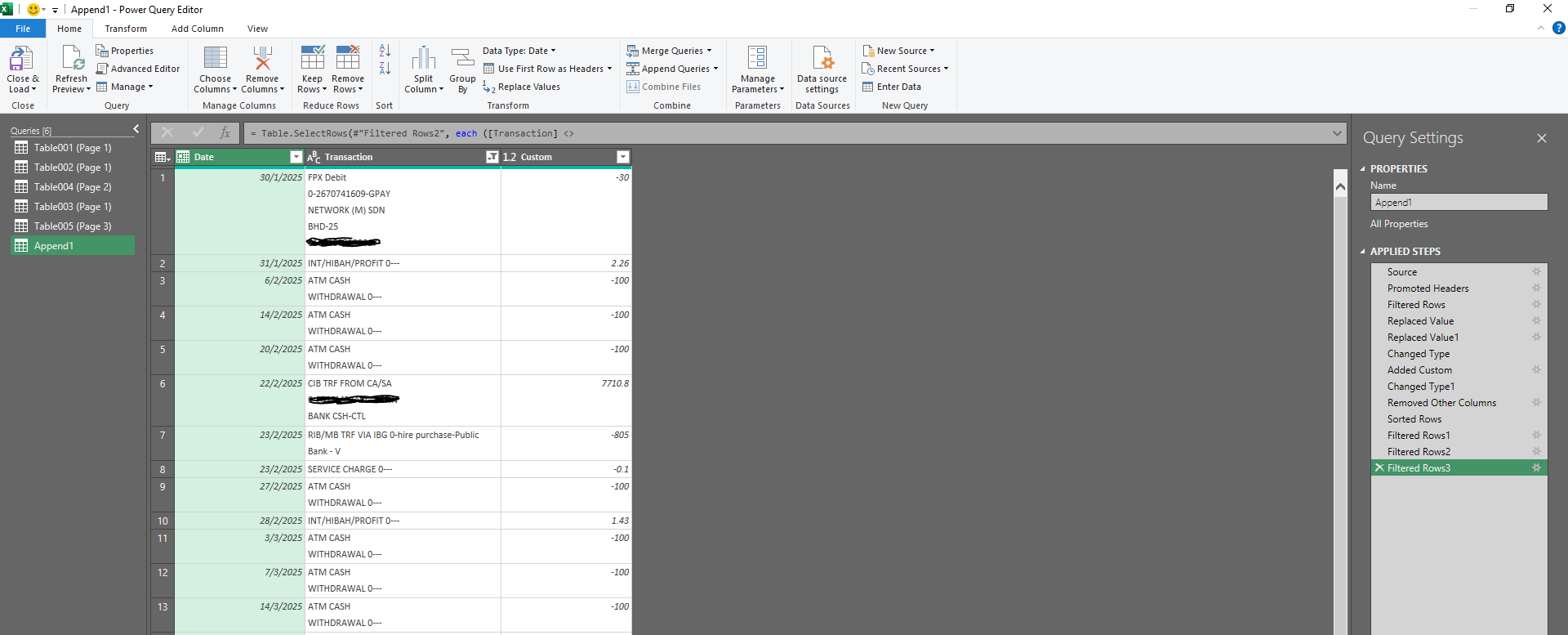Click the Group By icon
Screen dimensions: 1568x635
(x=462, y=60)
